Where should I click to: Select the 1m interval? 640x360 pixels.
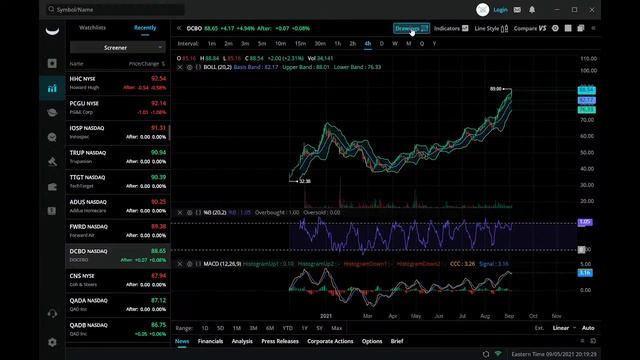(x=211, y=43)
